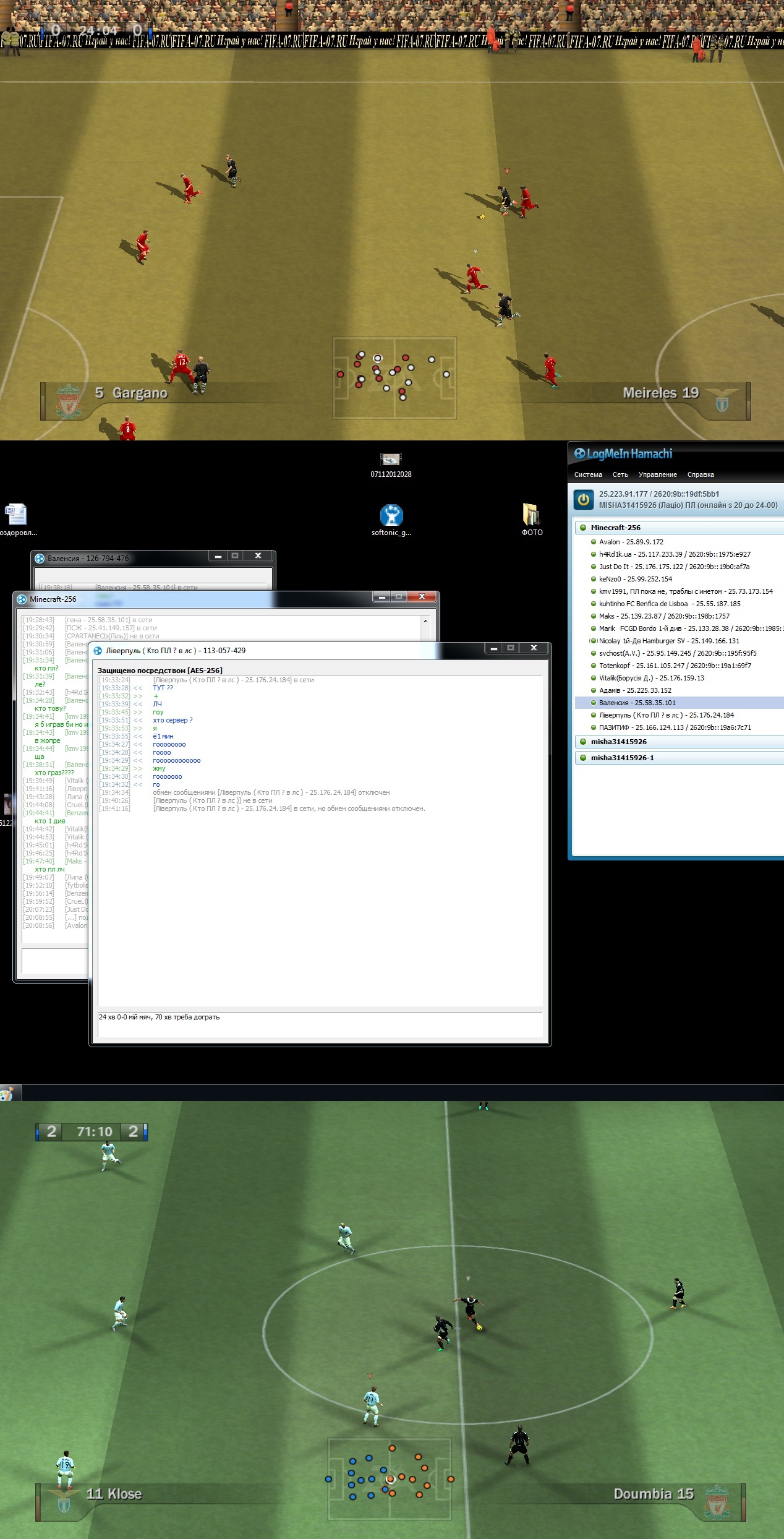Viewport: 784px width, 1539px height.
Task: Select peer Ліверпуль ( Кто ПЛ ? в лс )
Action: 680,715
